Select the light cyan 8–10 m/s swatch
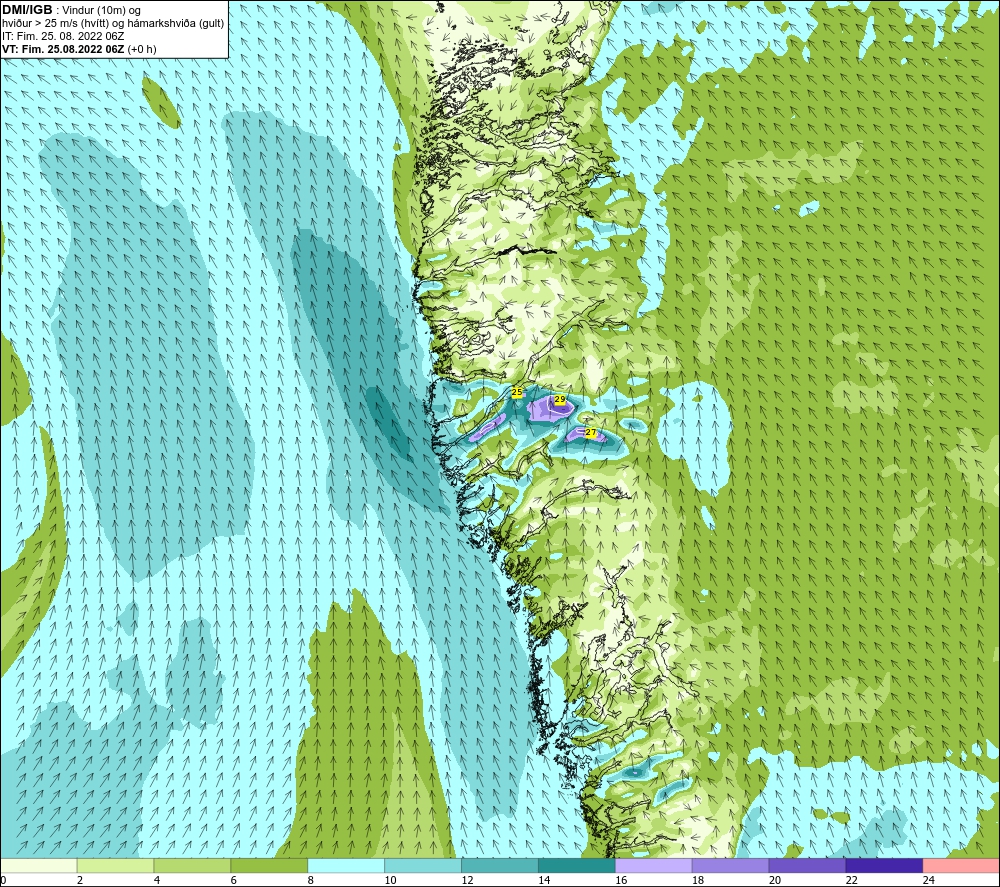1000x887 pixels. pos(346,866)
